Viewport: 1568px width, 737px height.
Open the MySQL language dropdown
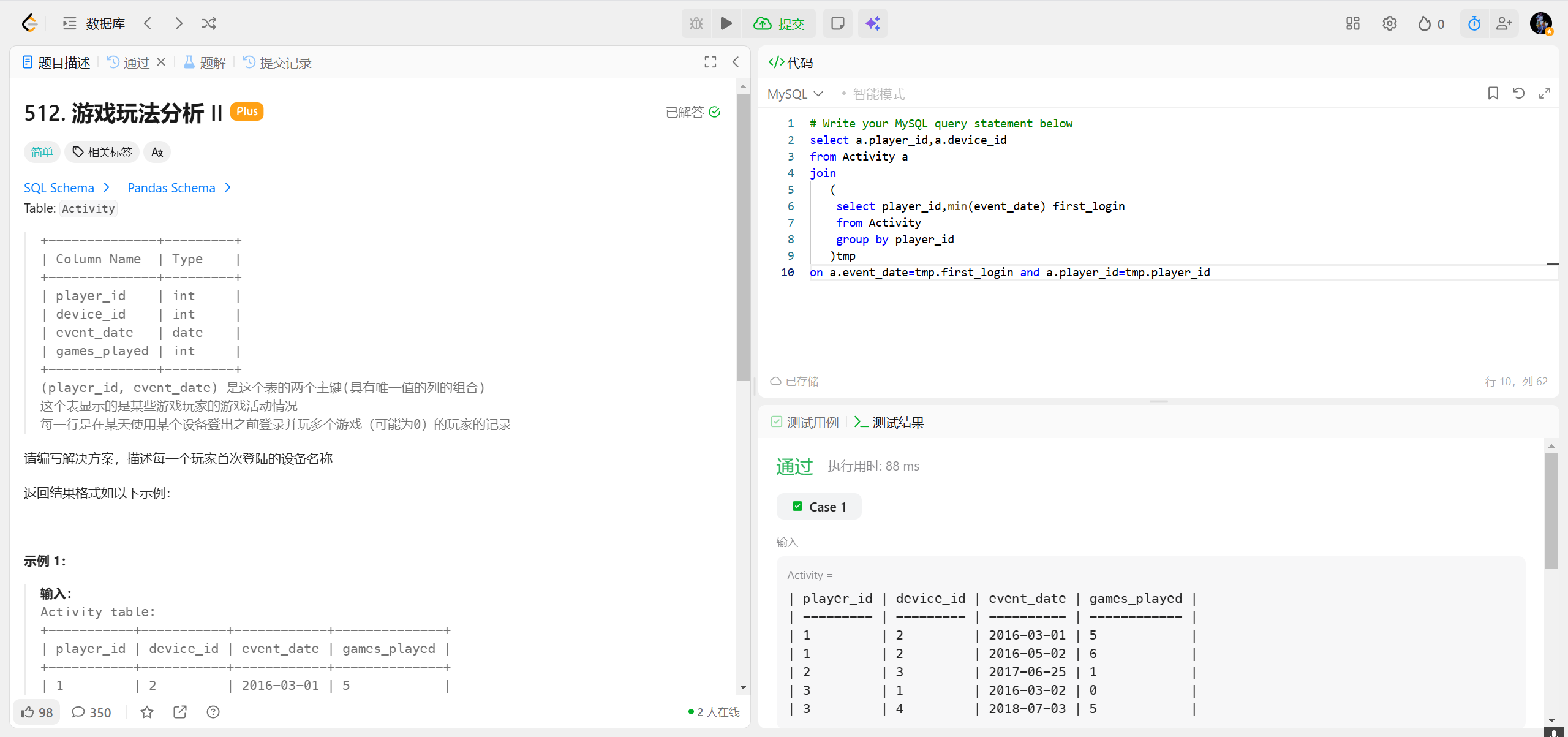[x=795, y=94]
